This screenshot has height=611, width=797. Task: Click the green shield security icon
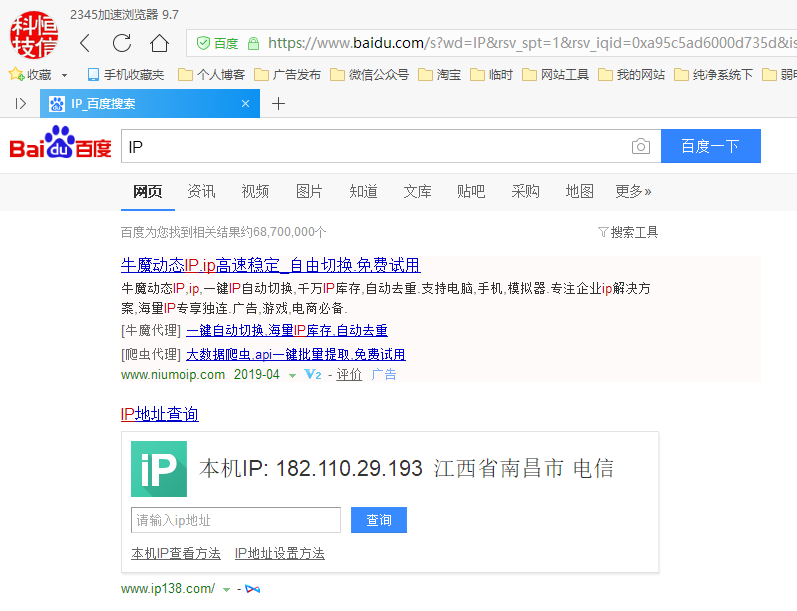click(x=203, y=43)
